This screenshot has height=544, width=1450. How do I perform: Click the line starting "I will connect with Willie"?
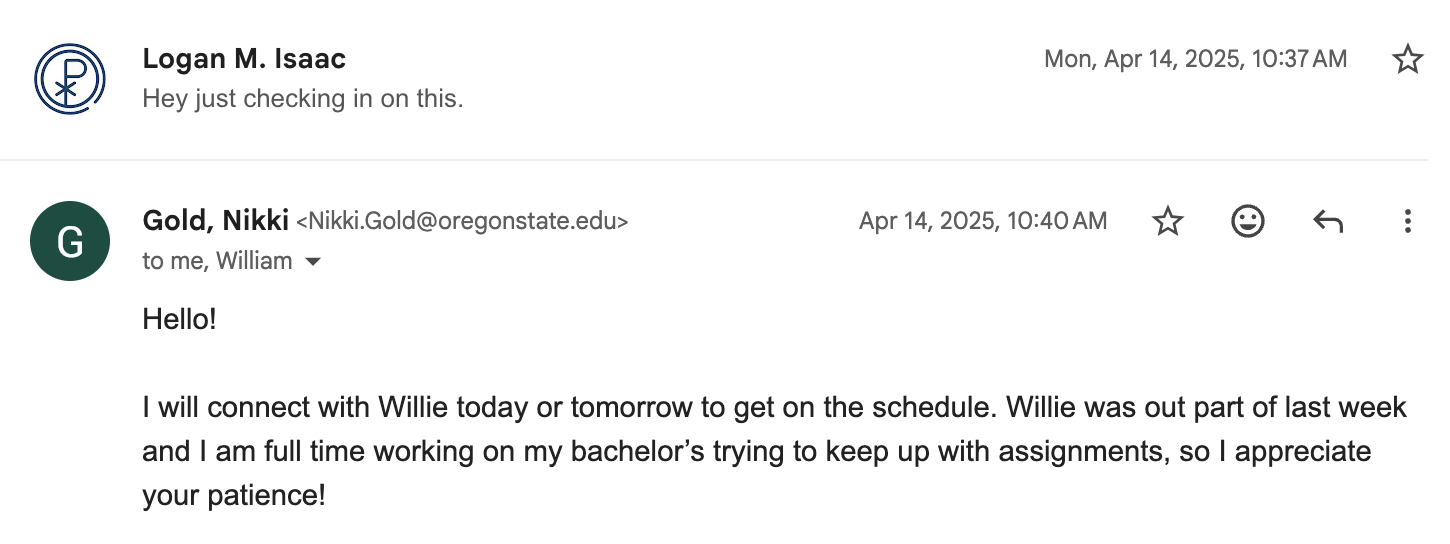(x=773, y=408)
